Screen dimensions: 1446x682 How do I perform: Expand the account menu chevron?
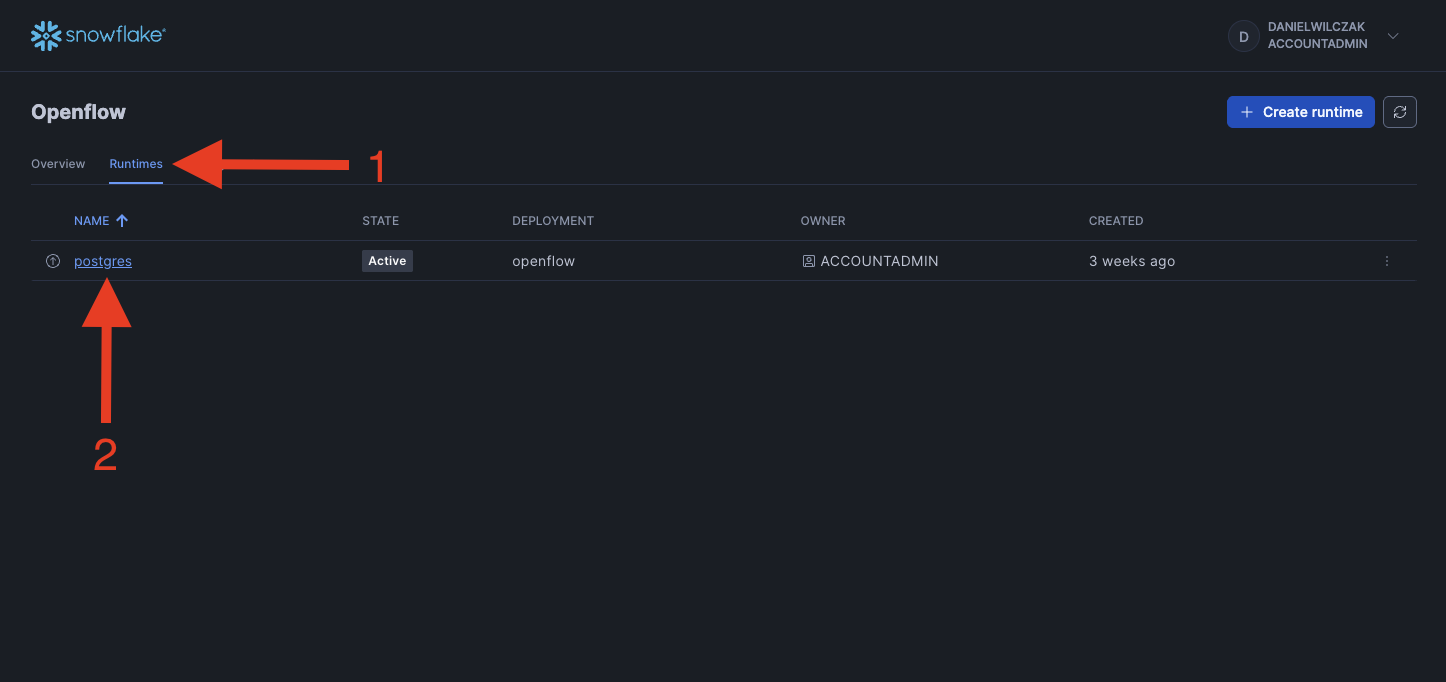(x=1393, y=37)
